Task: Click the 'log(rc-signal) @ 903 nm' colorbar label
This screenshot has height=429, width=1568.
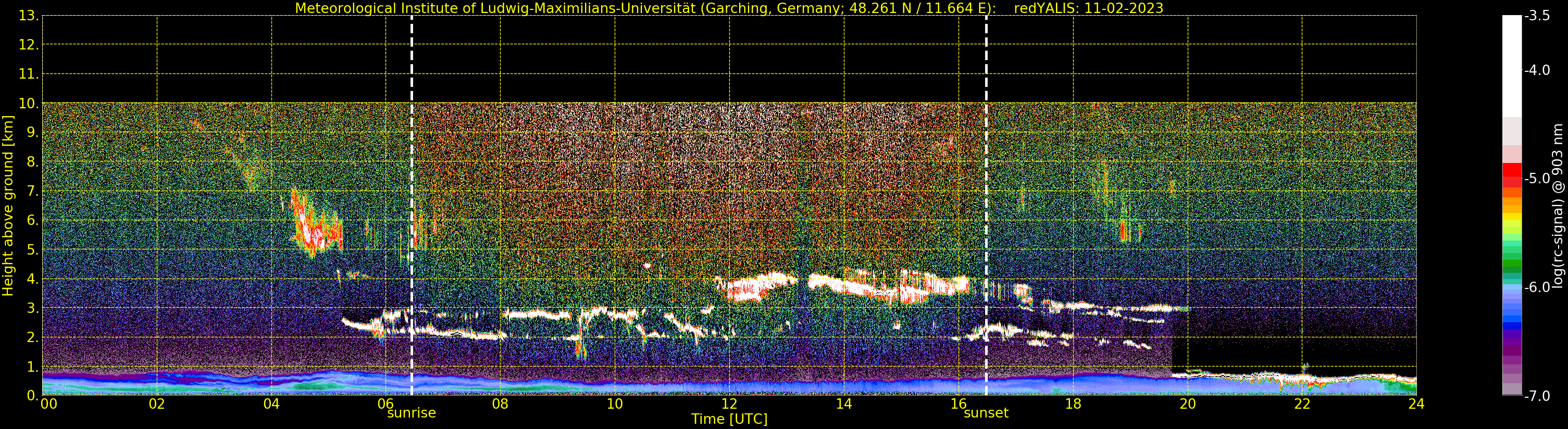Action: point(1558,206)
